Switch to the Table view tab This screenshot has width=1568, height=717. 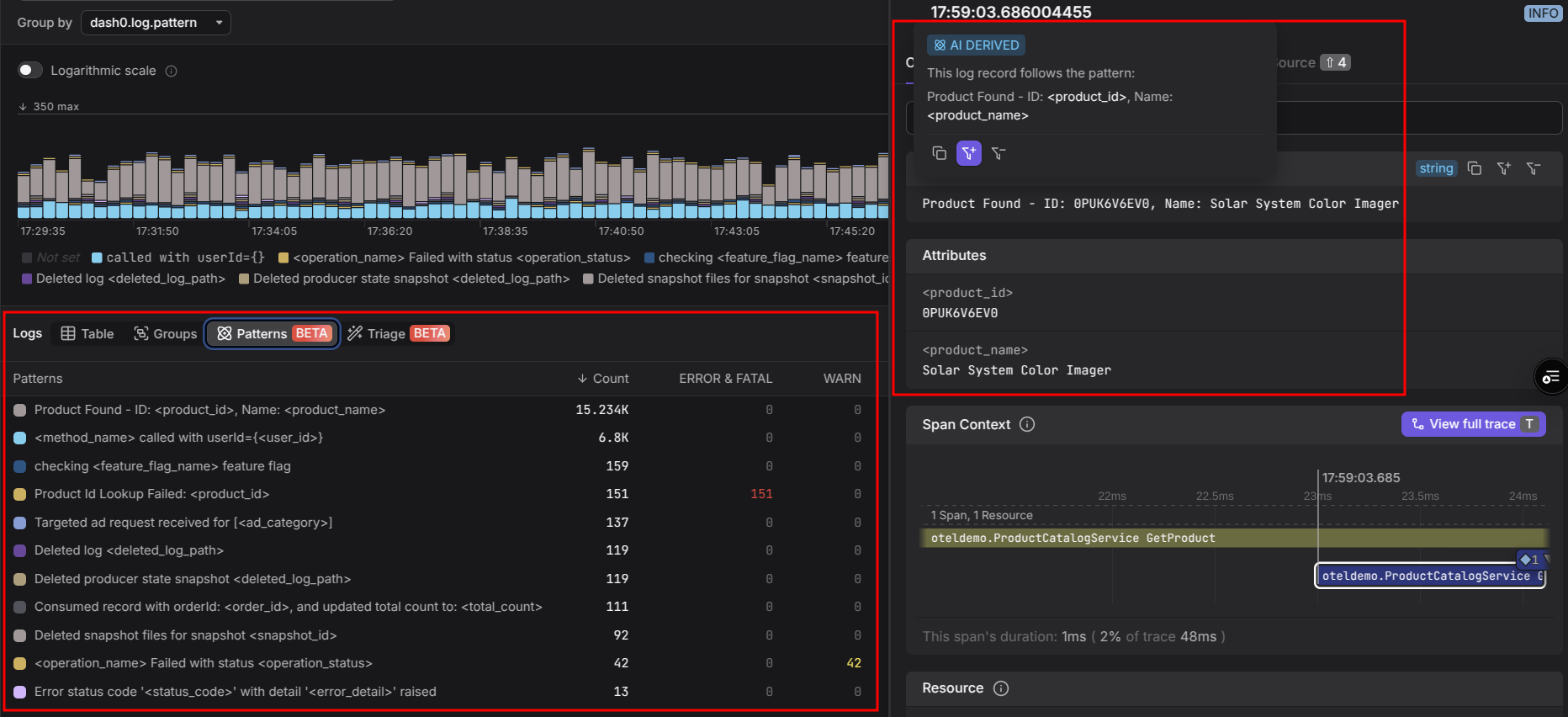click(x=87, y=334)
